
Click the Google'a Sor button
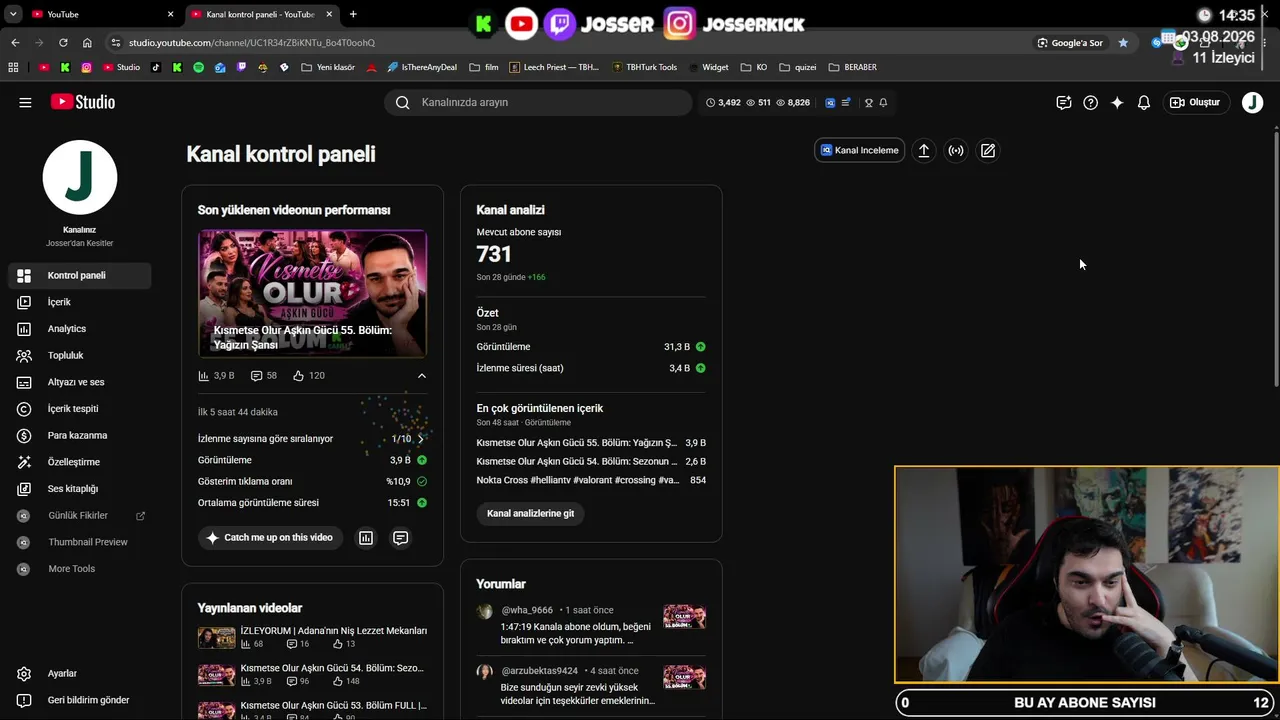coord(1070,43)
